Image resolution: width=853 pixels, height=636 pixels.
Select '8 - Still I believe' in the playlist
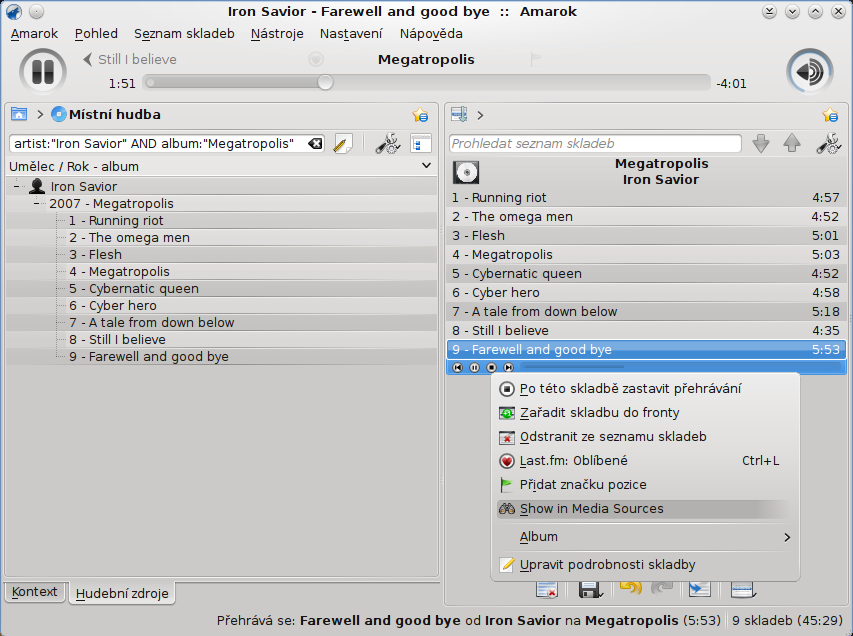click(646, 331)
